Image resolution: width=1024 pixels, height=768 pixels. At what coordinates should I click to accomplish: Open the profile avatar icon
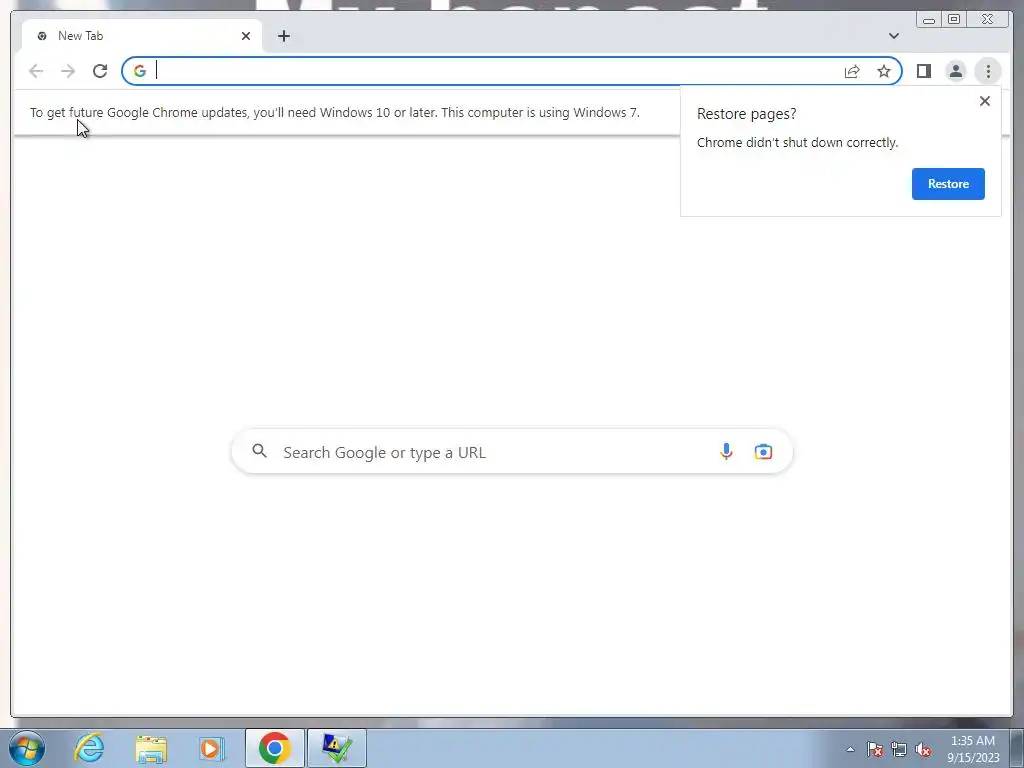[955, 71]
